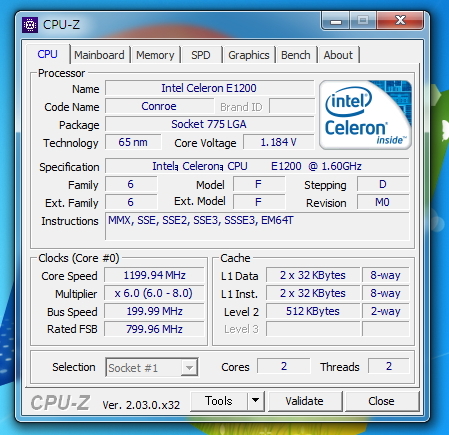Click the CPU-Z app icon in title bar
The image size is (449, 435).
[x=30, y=25]
